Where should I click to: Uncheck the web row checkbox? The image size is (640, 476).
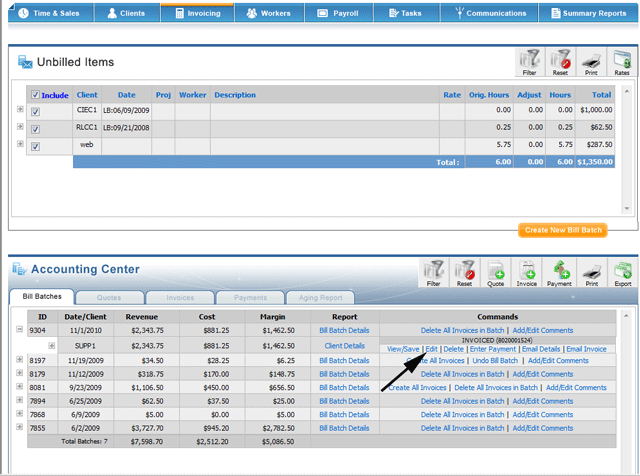pyautogui.click(x=36, y=146)
